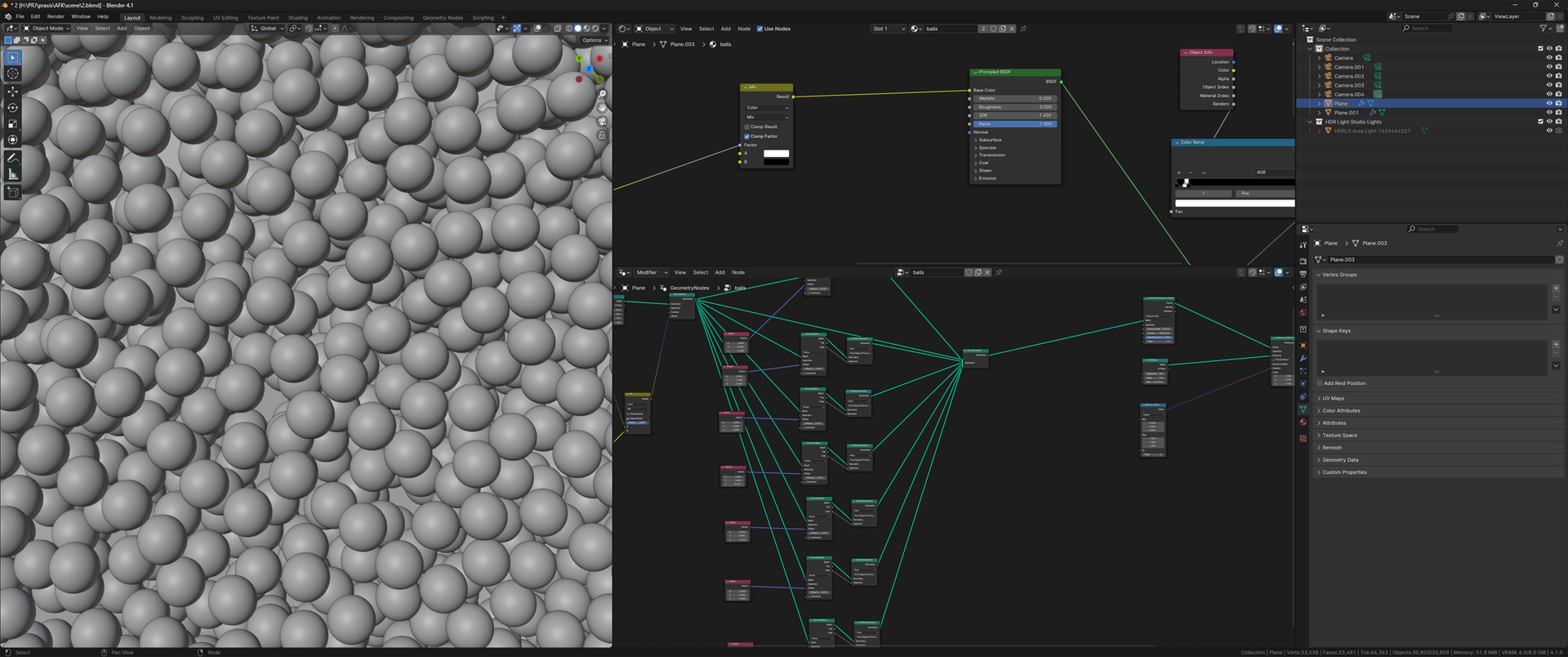Adjust the Alpha slider on Principled BSDF
Viewport: 1568px width, 657px height.
click(x=1015, y=124)
